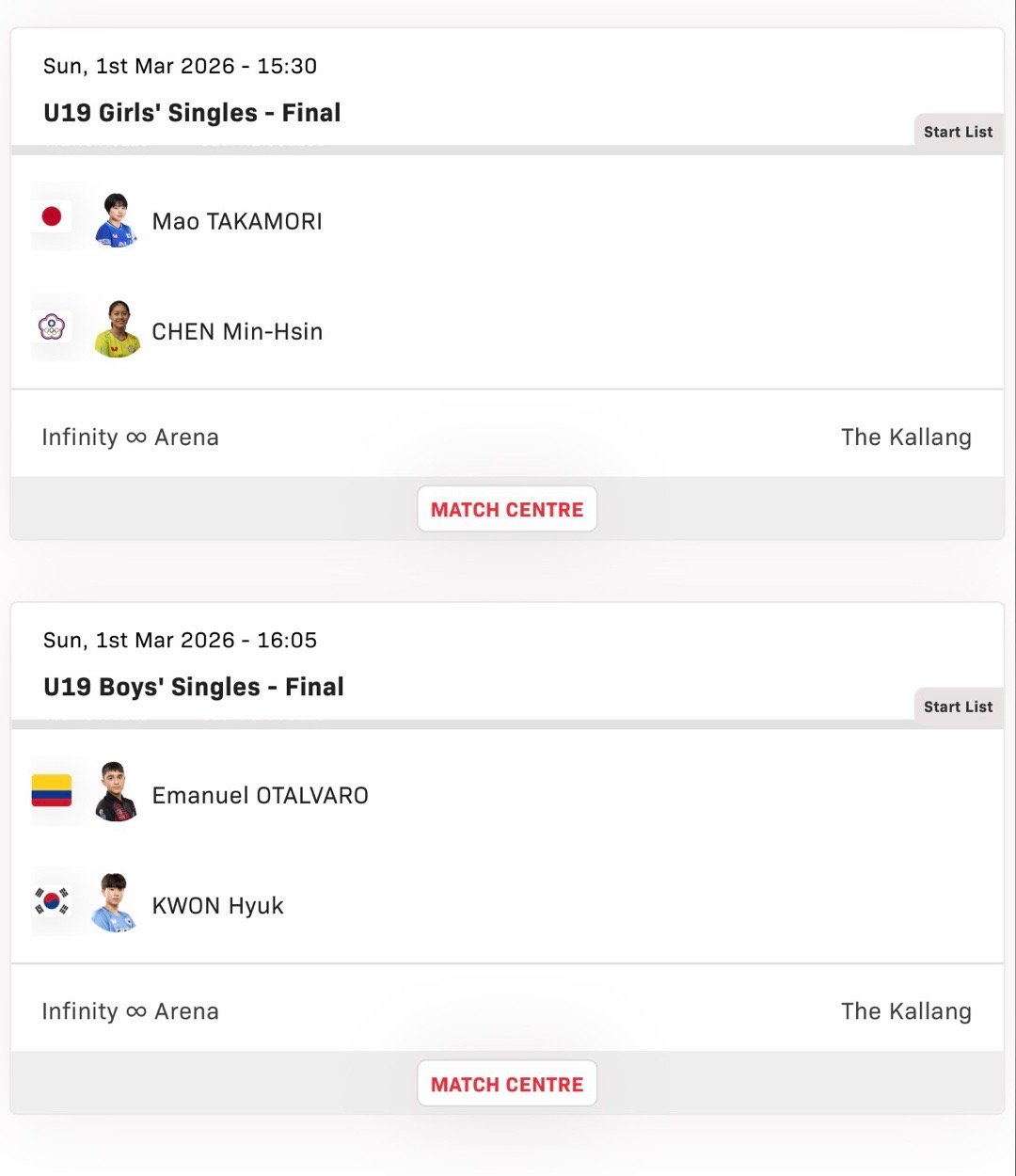Open Emanuel Otalvaro's player photo

coord(117,793)
